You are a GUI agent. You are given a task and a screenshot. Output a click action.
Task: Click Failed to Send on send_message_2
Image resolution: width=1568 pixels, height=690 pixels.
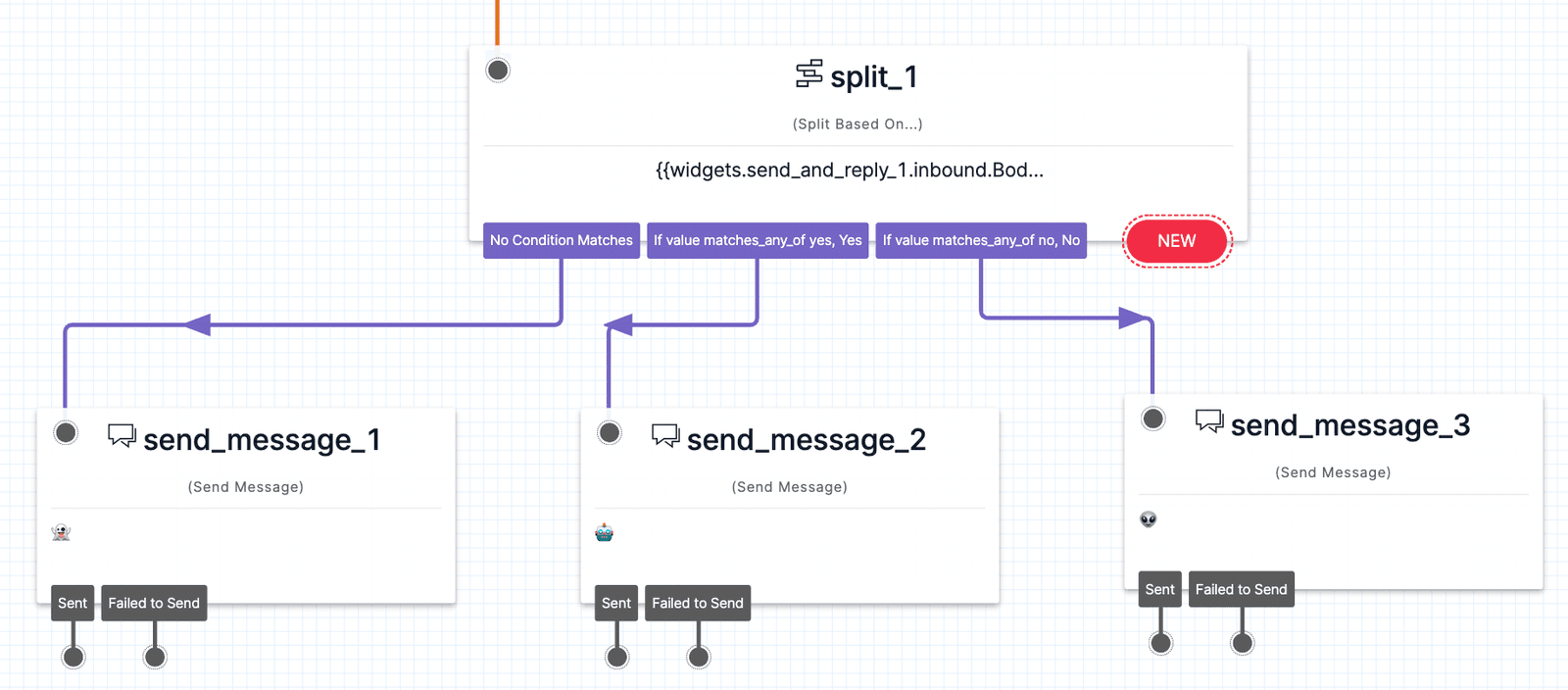[x=697, y=603]
